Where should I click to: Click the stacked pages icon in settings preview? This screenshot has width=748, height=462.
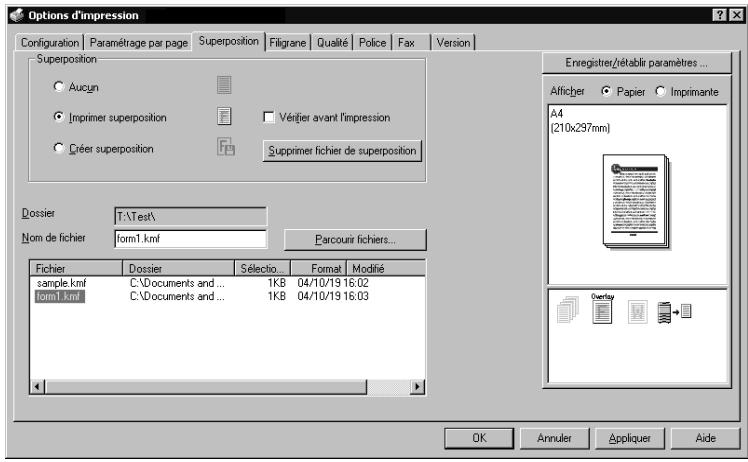(x=568, y=310)
